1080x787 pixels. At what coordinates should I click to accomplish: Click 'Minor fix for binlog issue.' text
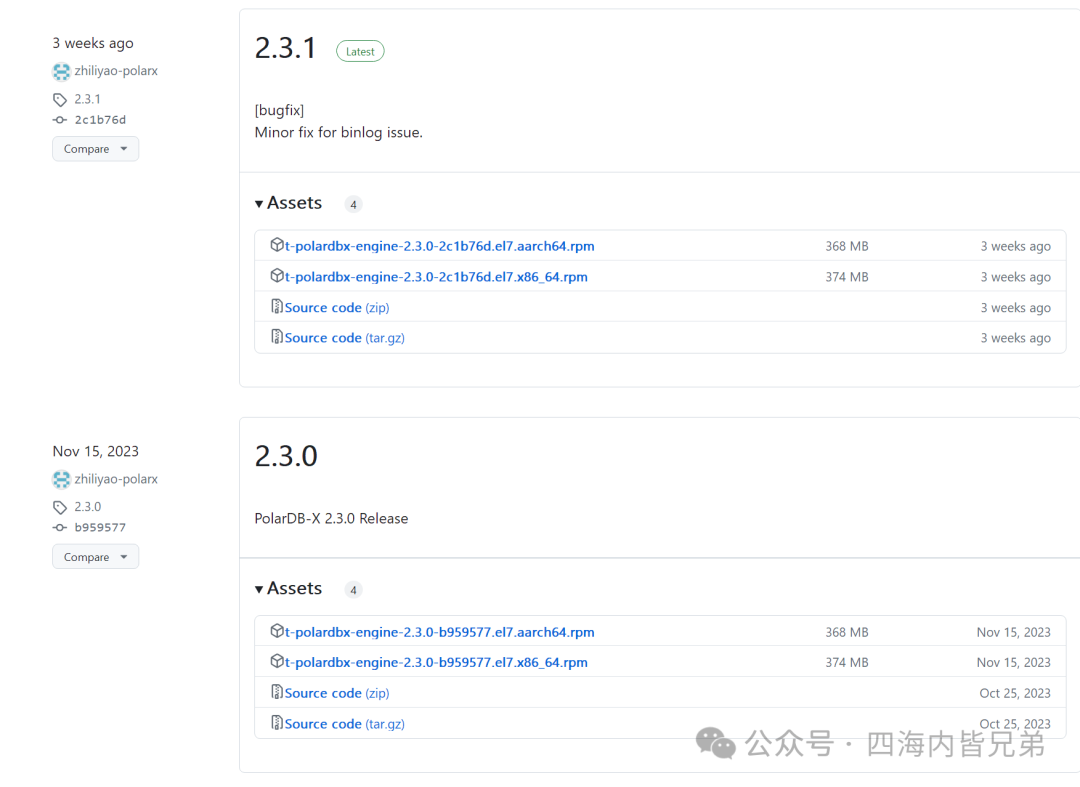[339, 132]
